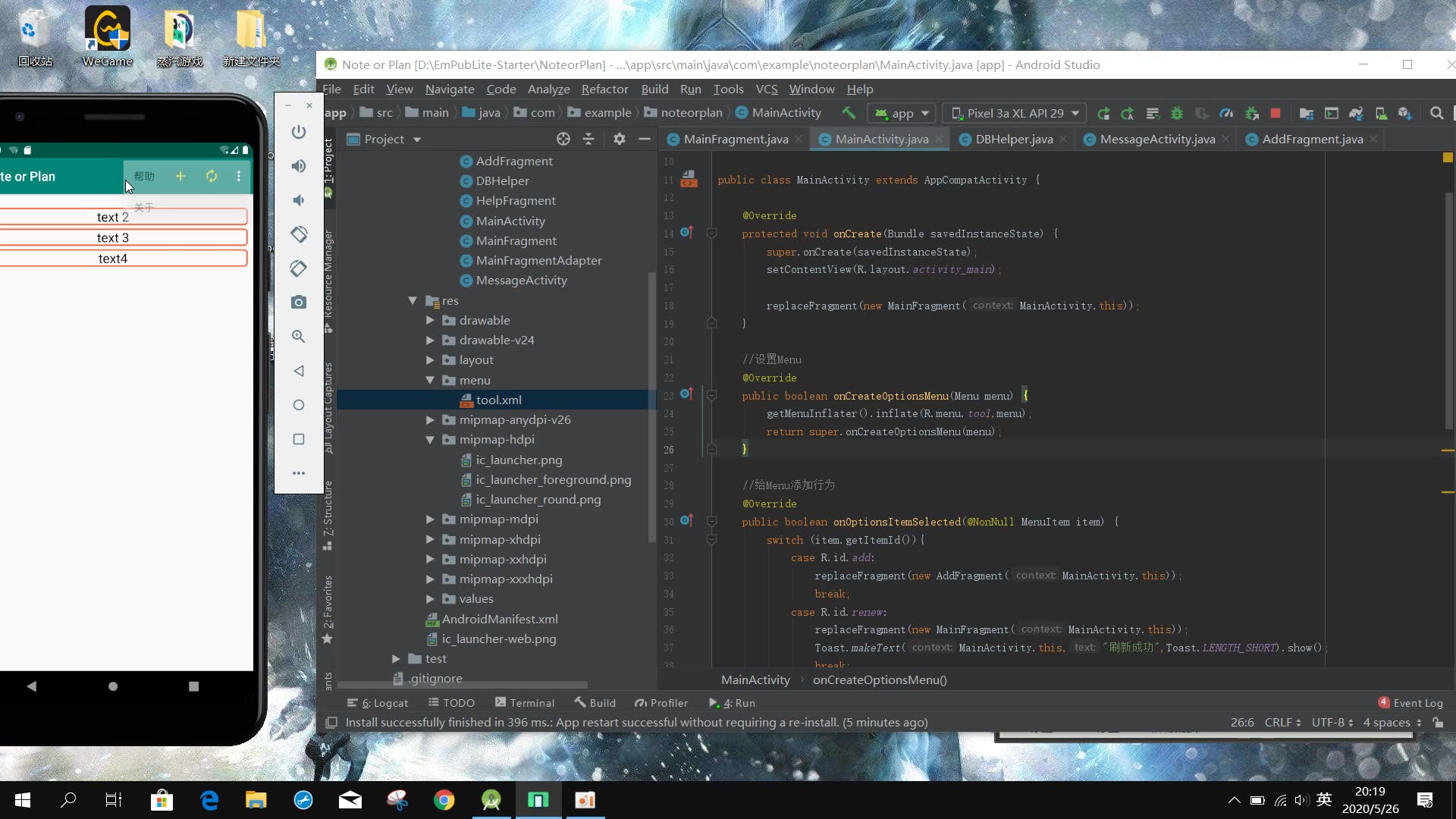Click the refresh icon in app toolbar
Screen dimensions: 1456x819
(212, 176)
